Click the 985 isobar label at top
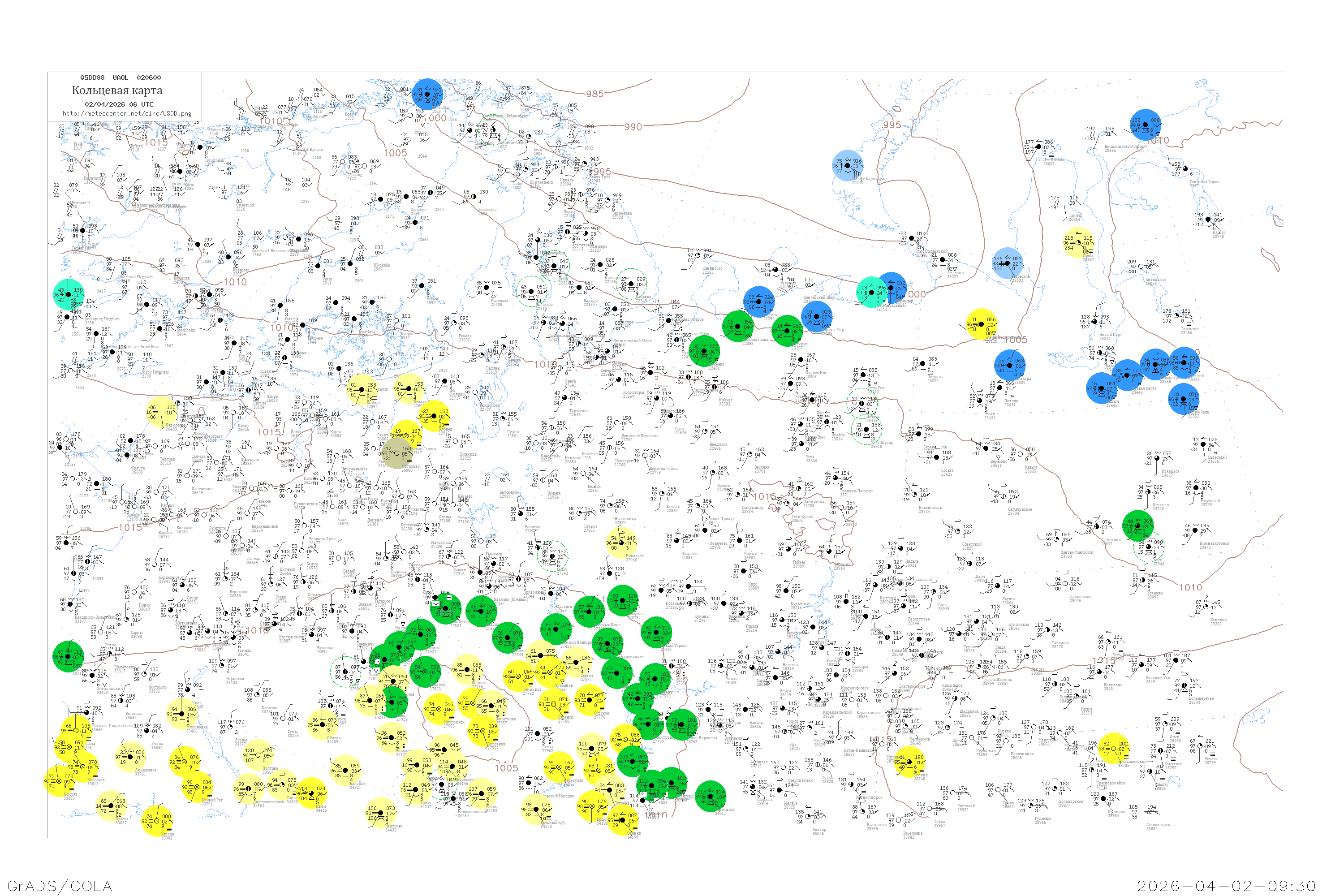 coord(594,94)
